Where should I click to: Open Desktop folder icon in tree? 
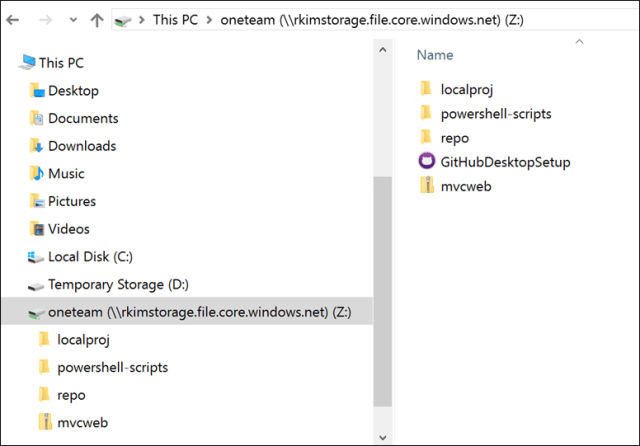[x=37, y=91]
